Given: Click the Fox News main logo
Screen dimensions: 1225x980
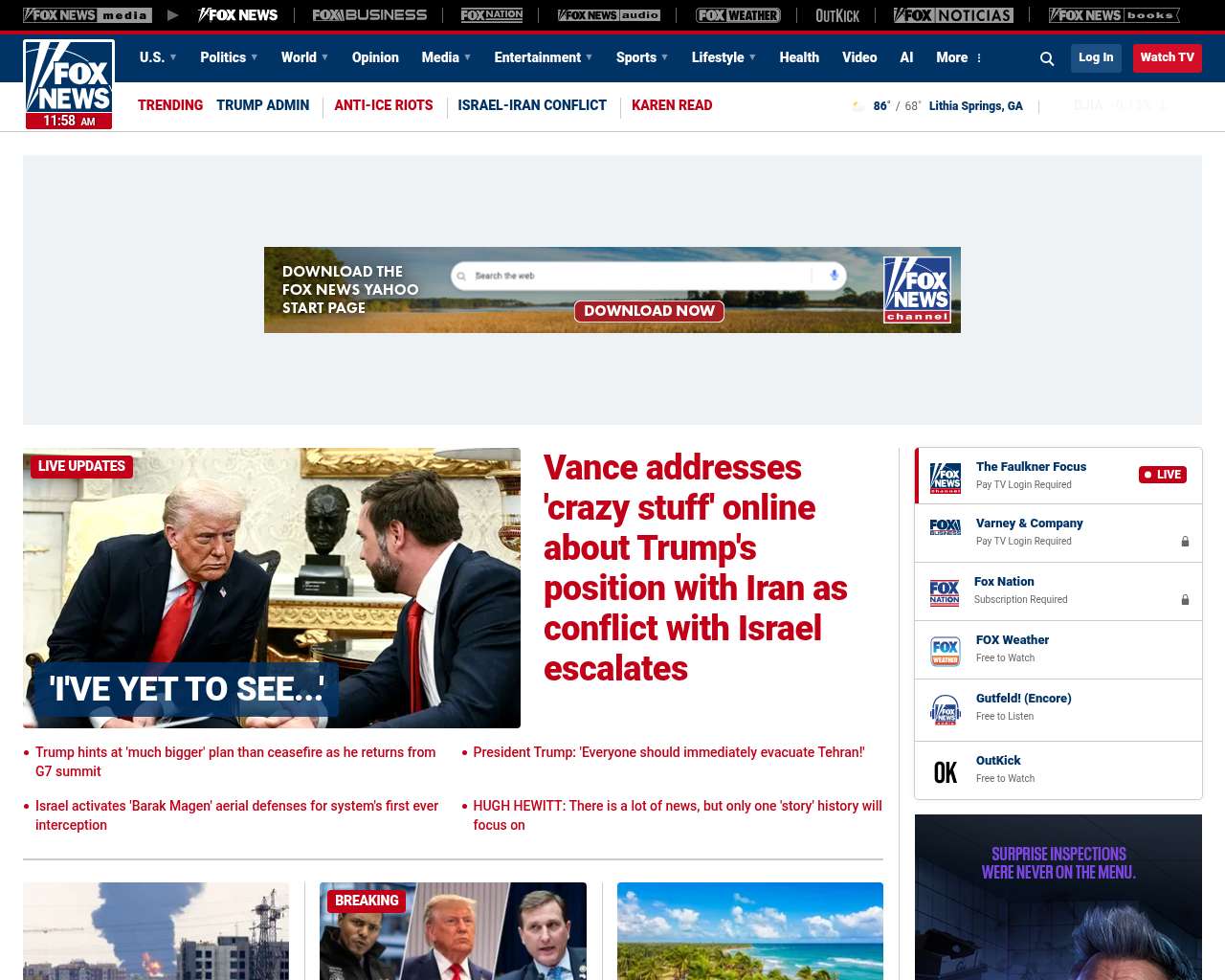Looking at the screenshot, I should click(69, 84).
